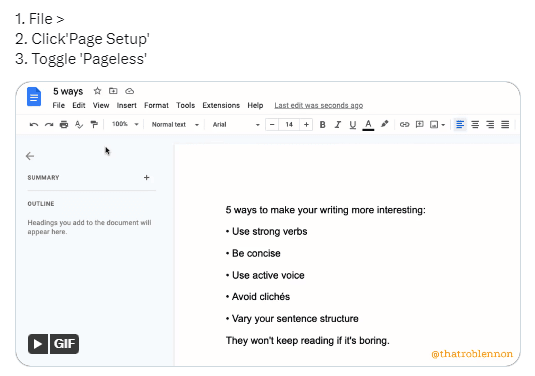This screenshot has width=535, height=376.
Task: Click the move-to-folder icon
Action: point(113,91)
